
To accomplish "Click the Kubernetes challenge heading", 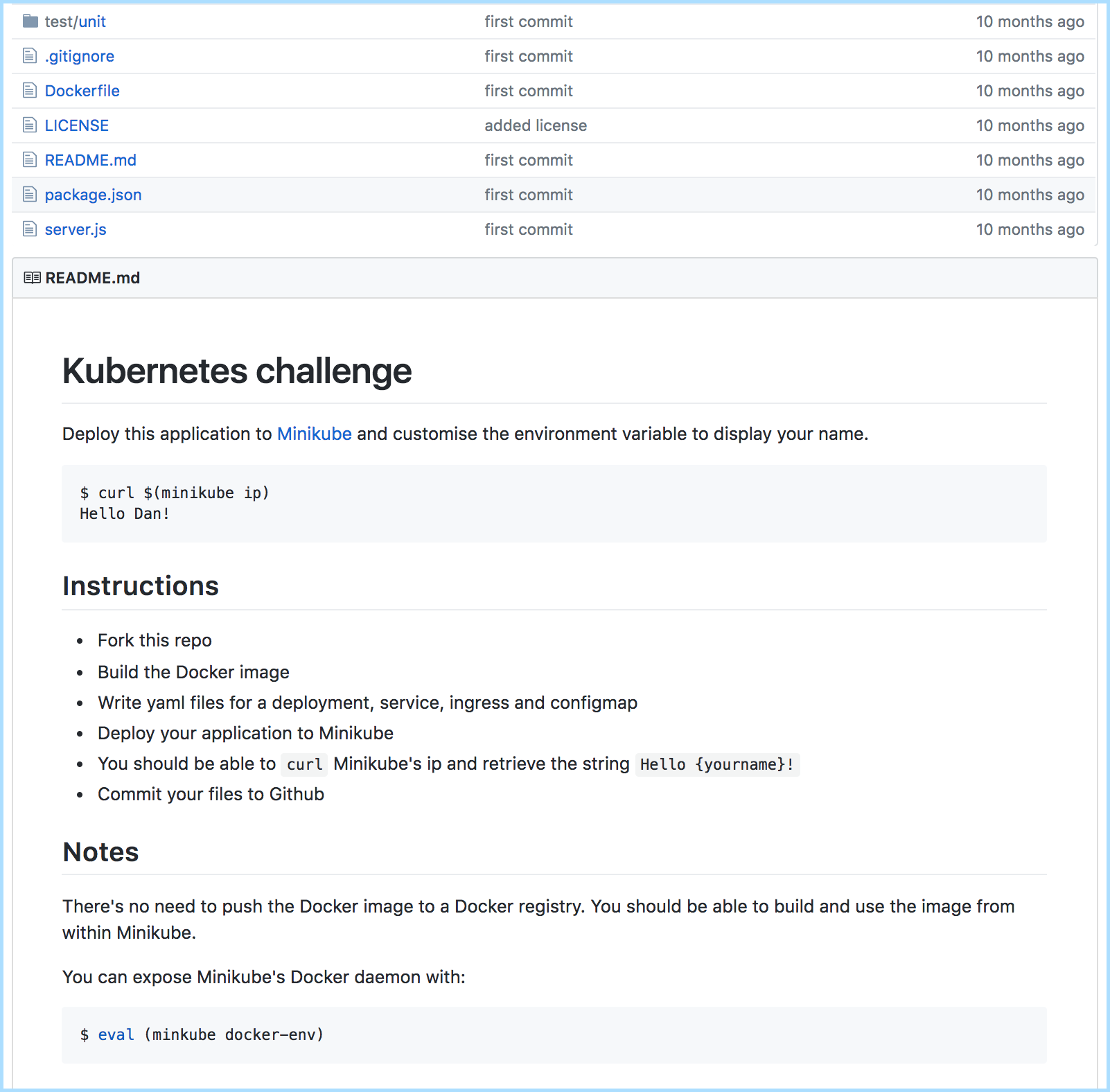I will pos(237,371).
